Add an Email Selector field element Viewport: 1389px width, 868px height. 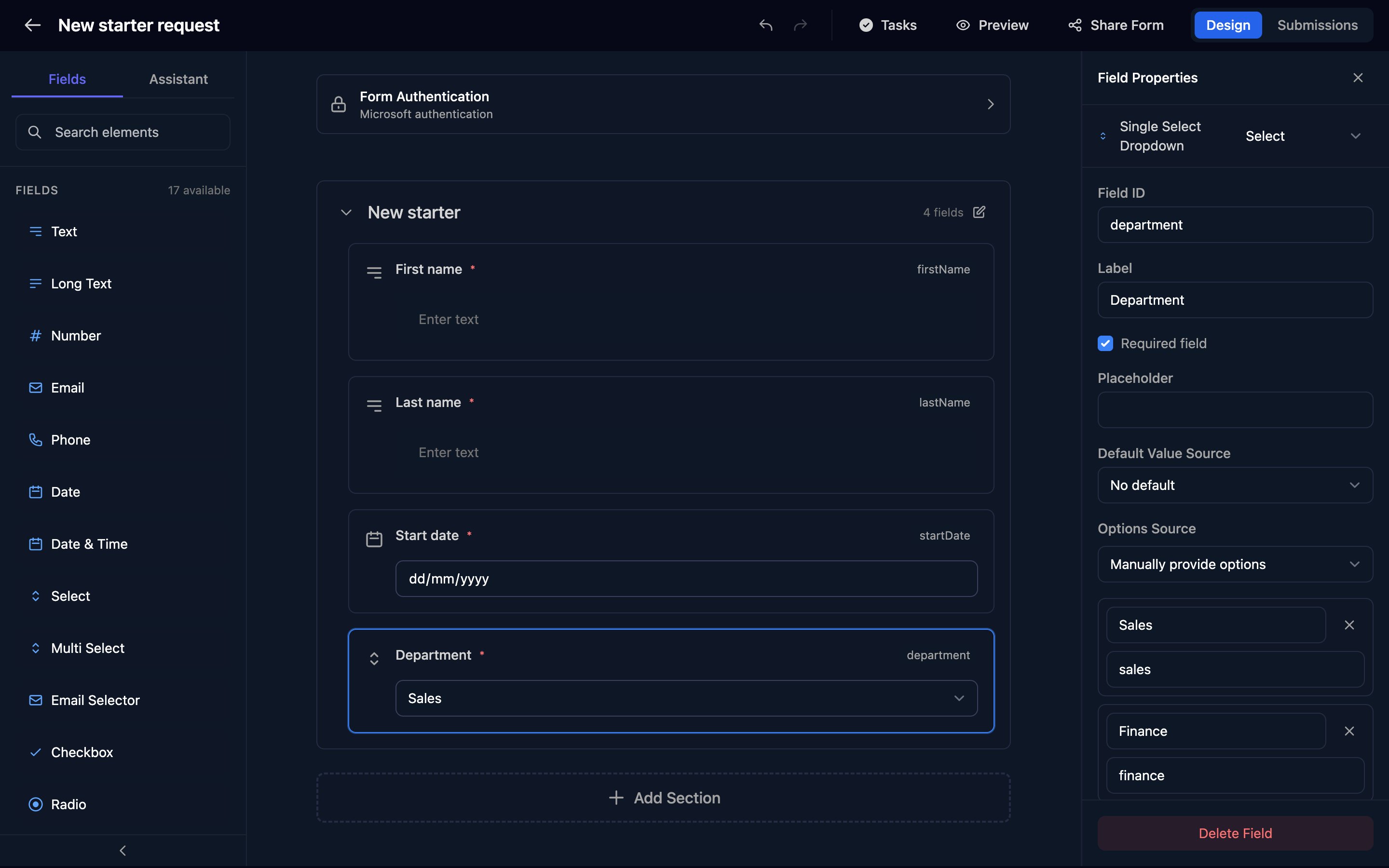123,700
